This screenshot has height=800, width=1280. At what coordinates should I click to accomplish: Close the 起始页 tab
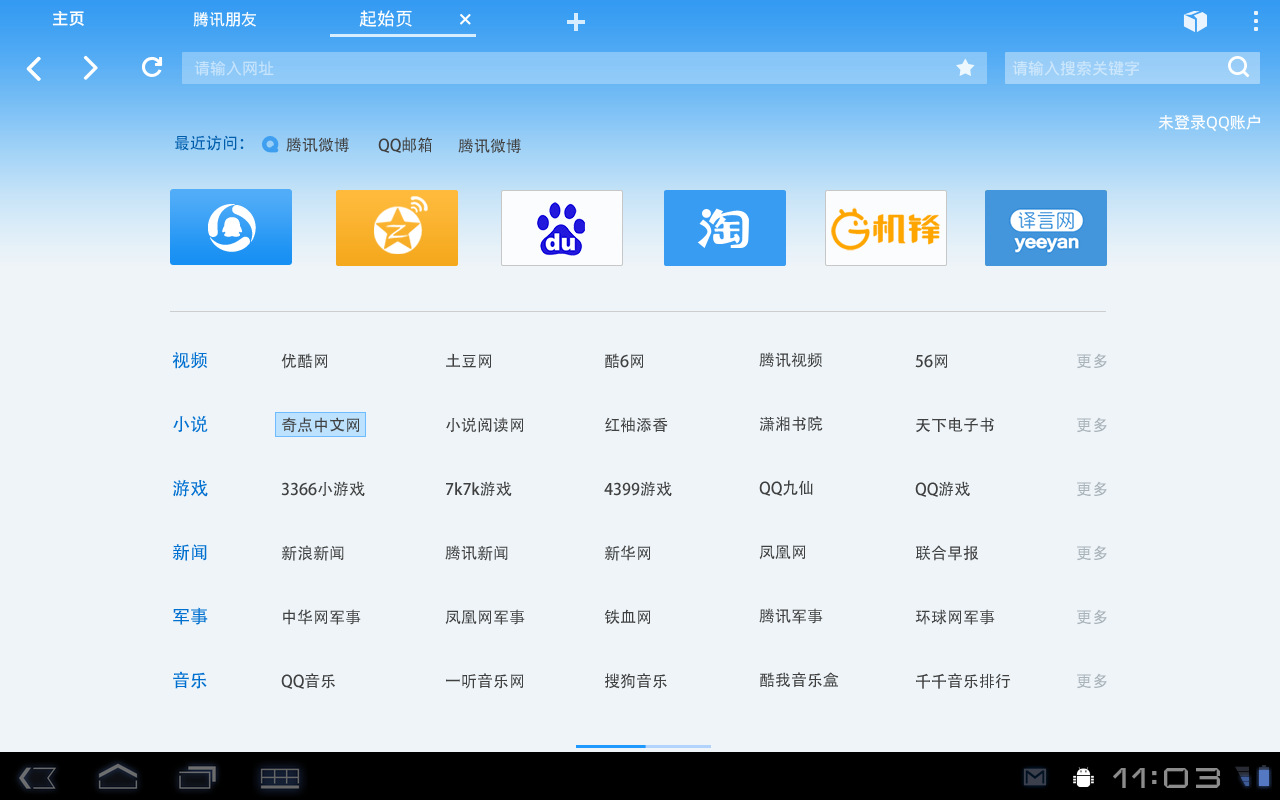(465, 19)
